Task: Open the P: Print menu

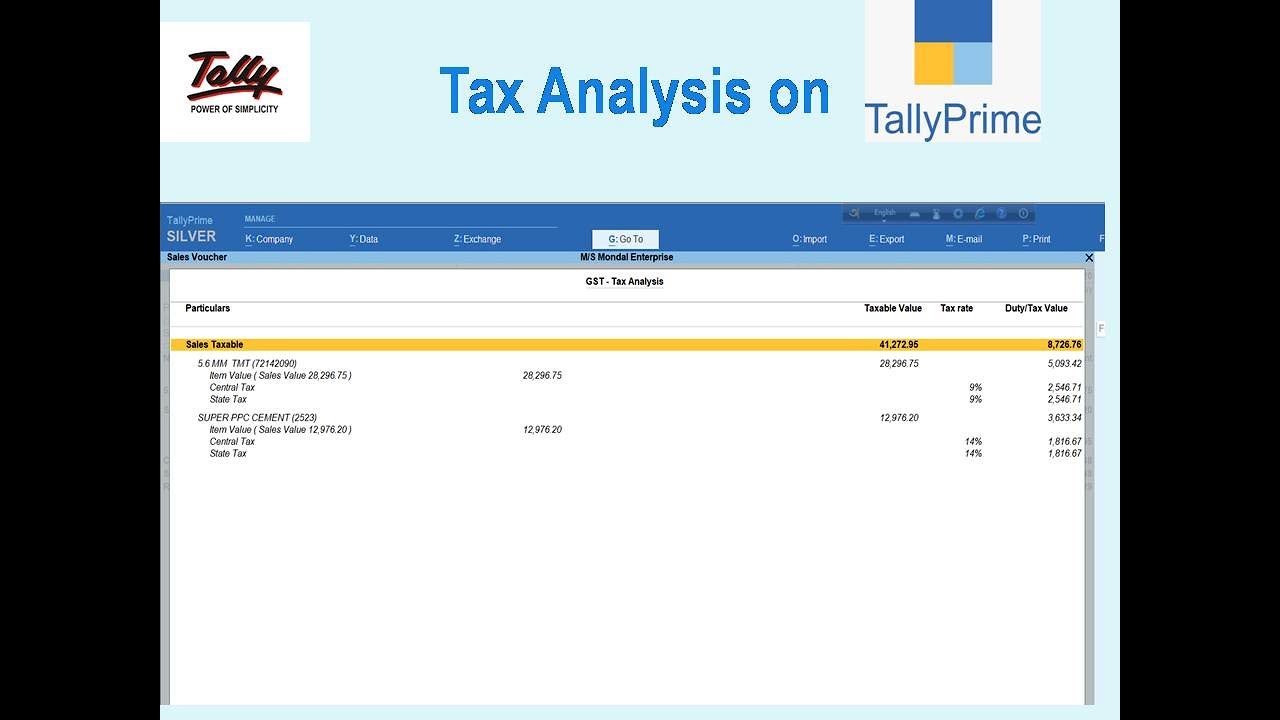Action: point(1036,239)
